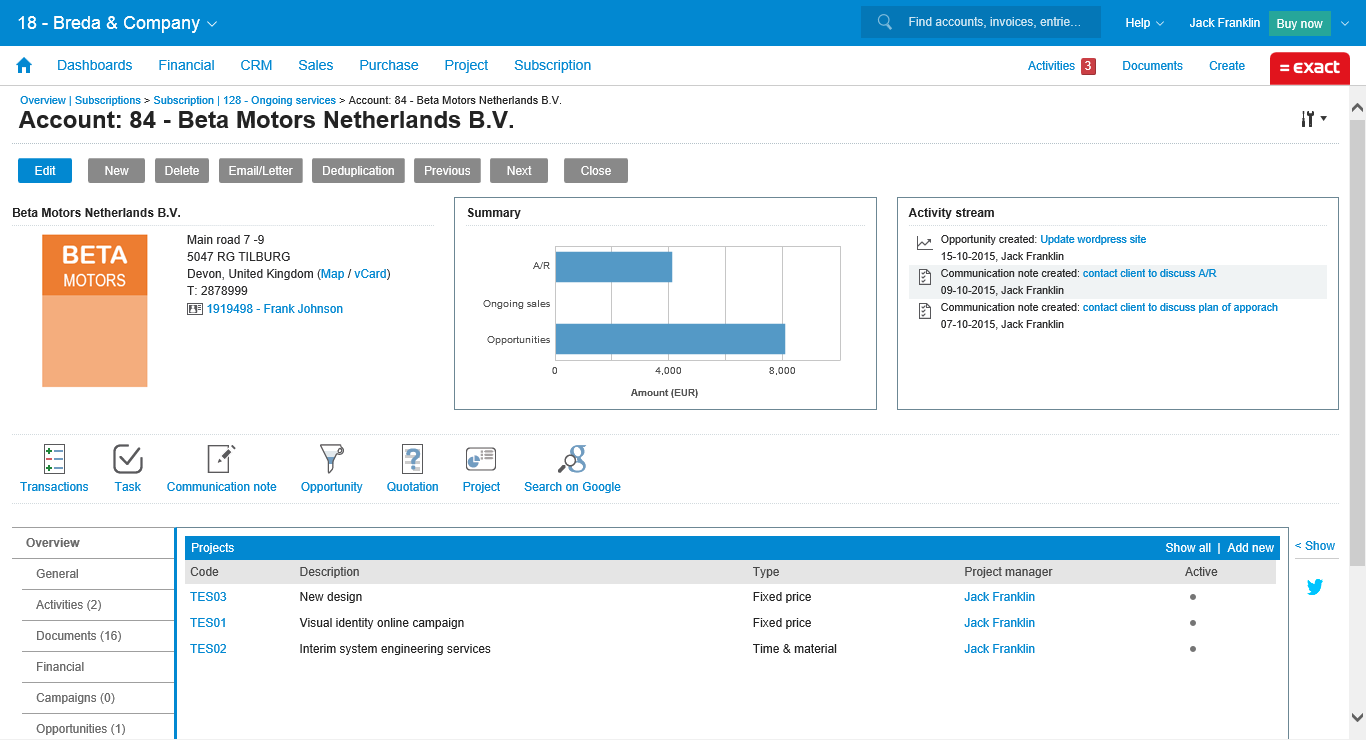
Task: Open the Project icon shortcut
Action: (481, 459)
